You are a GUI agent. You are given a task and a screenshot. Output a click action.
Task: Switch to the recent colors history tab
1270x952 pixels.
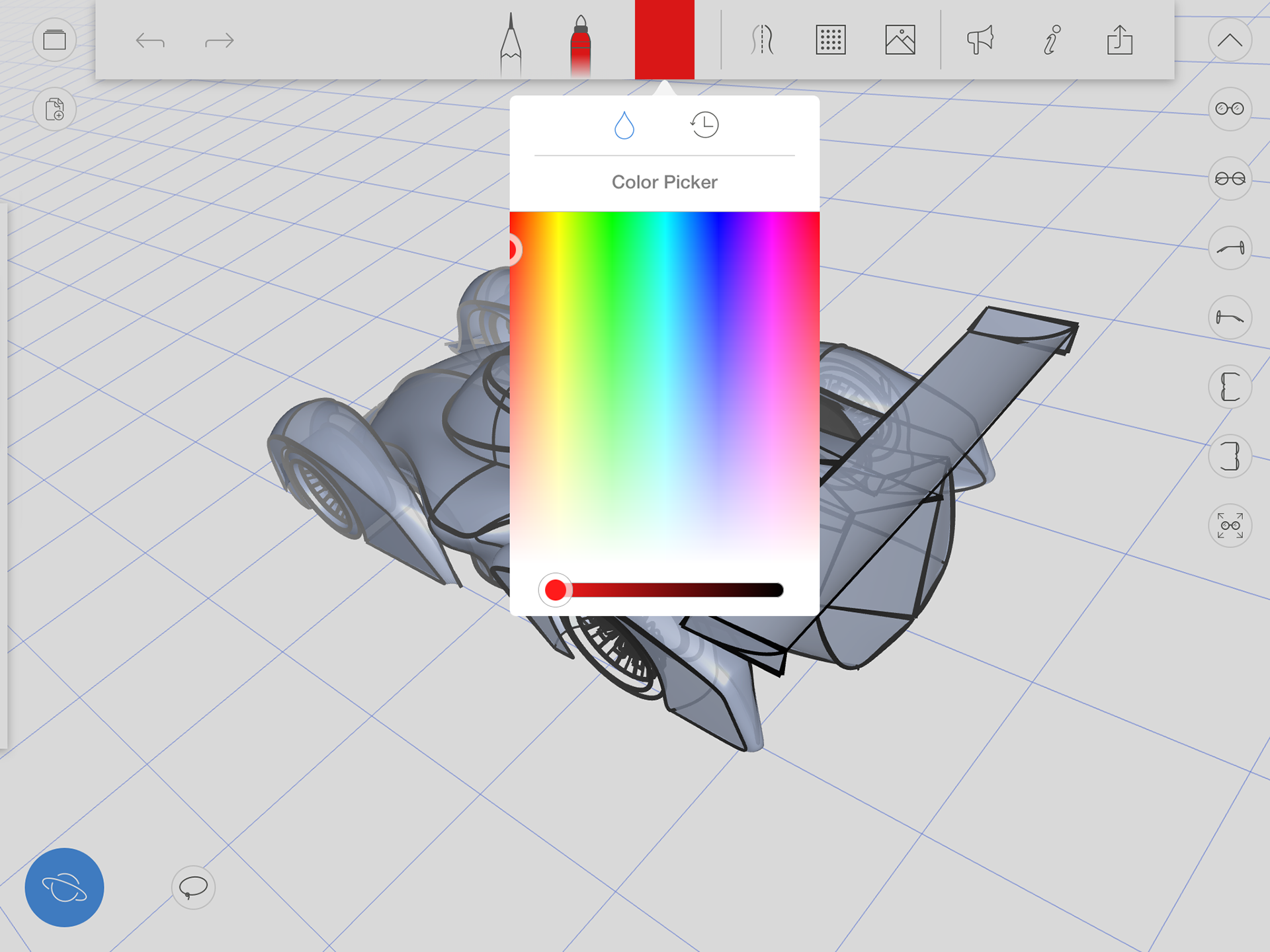coord(704,124)
